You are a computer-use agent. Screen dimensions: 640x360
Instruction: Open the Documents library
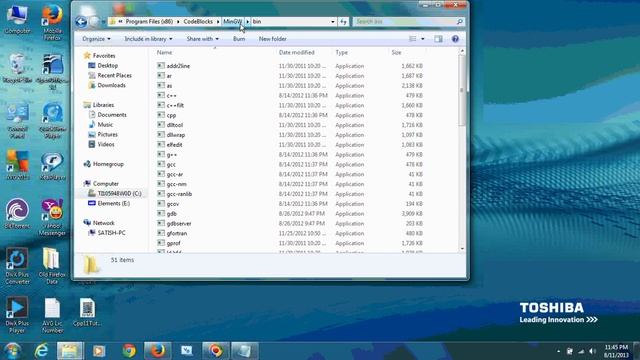(112, 115)
